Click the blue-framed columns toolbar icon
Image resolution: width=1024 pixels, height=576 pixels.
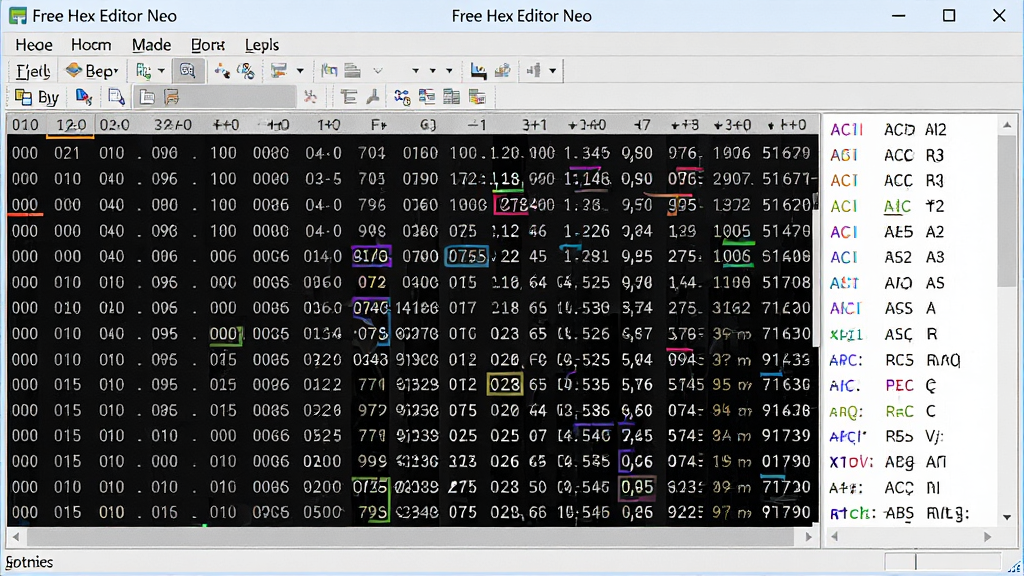tap(329, 71)
